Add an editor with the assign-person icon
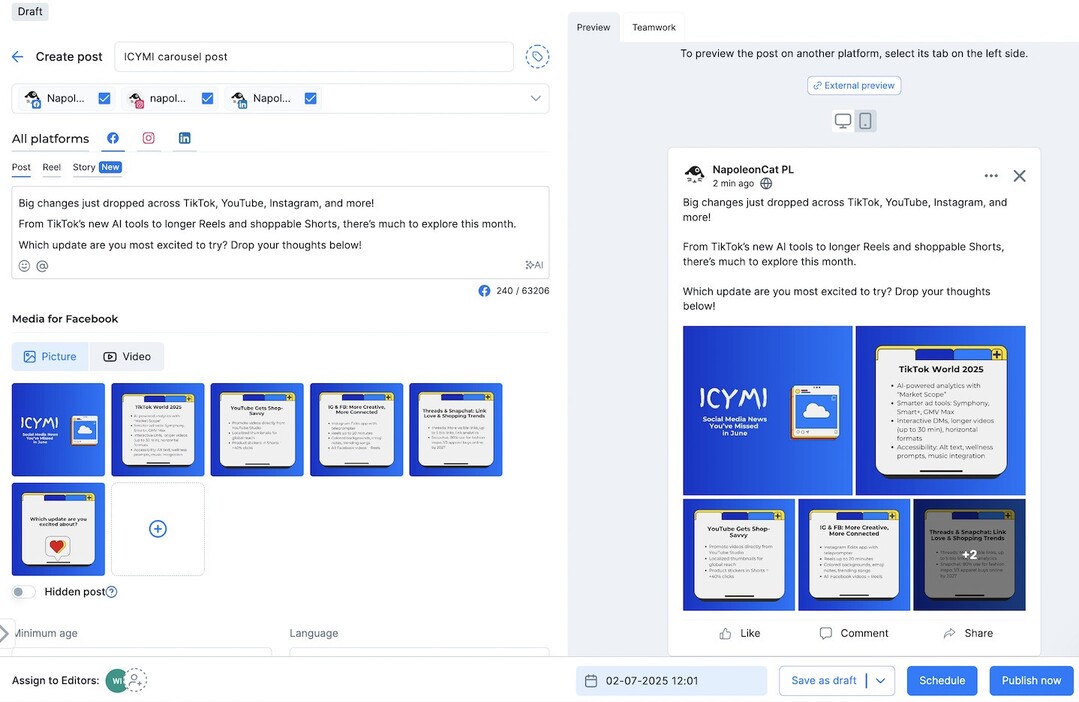This screenshot has width=1079, height=702. [x=136, y=680]
